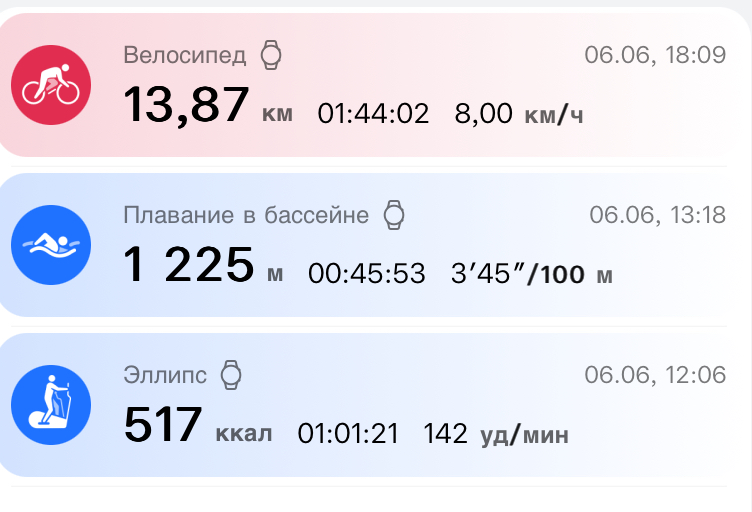Image resolution: width=752 pixels, height=512 pixels.
Task: Select the 517 ккал calories value
Action: click(197, 427)
